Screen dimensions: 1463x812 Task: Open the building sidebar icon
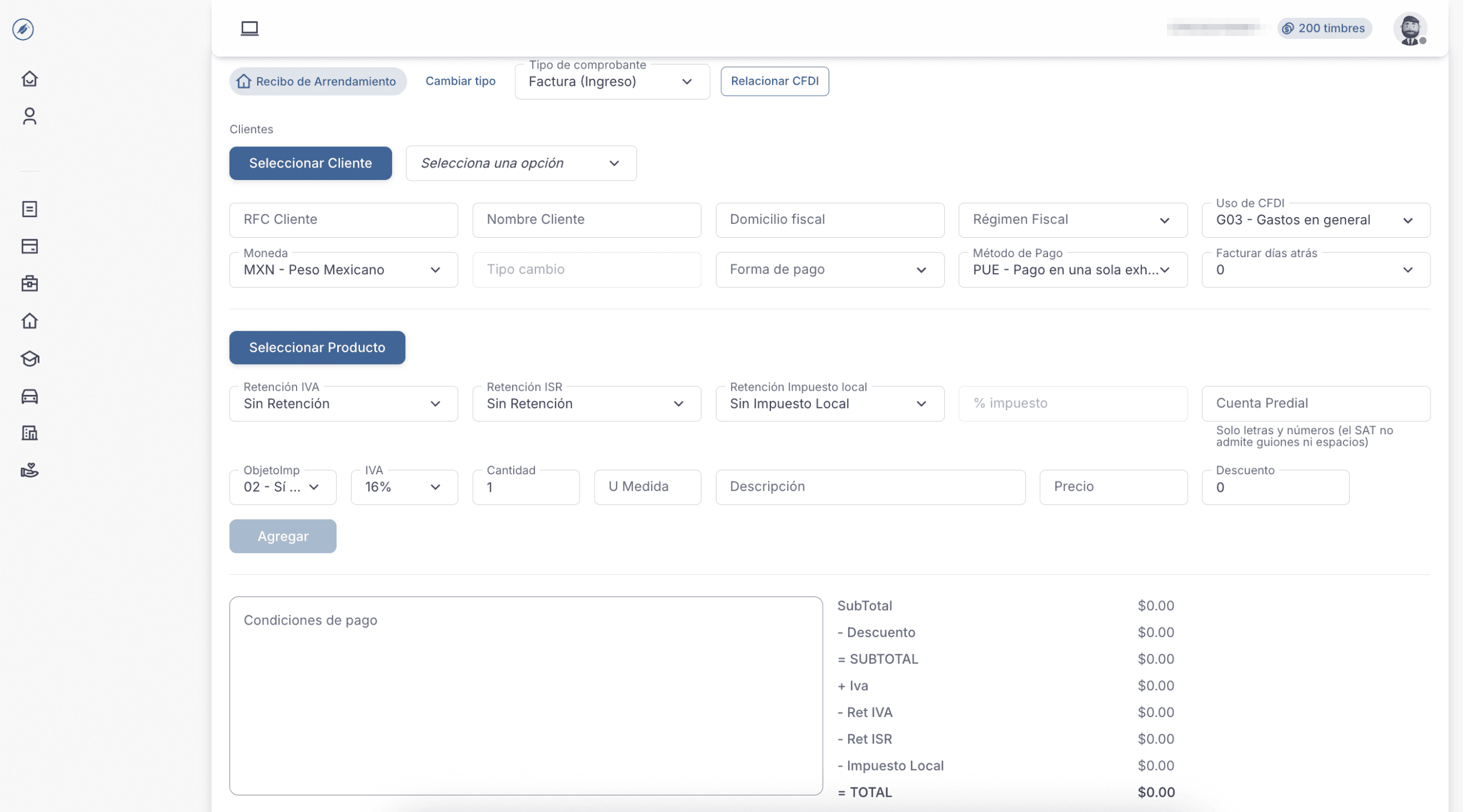pyautogui.click(x=30, y=433)
